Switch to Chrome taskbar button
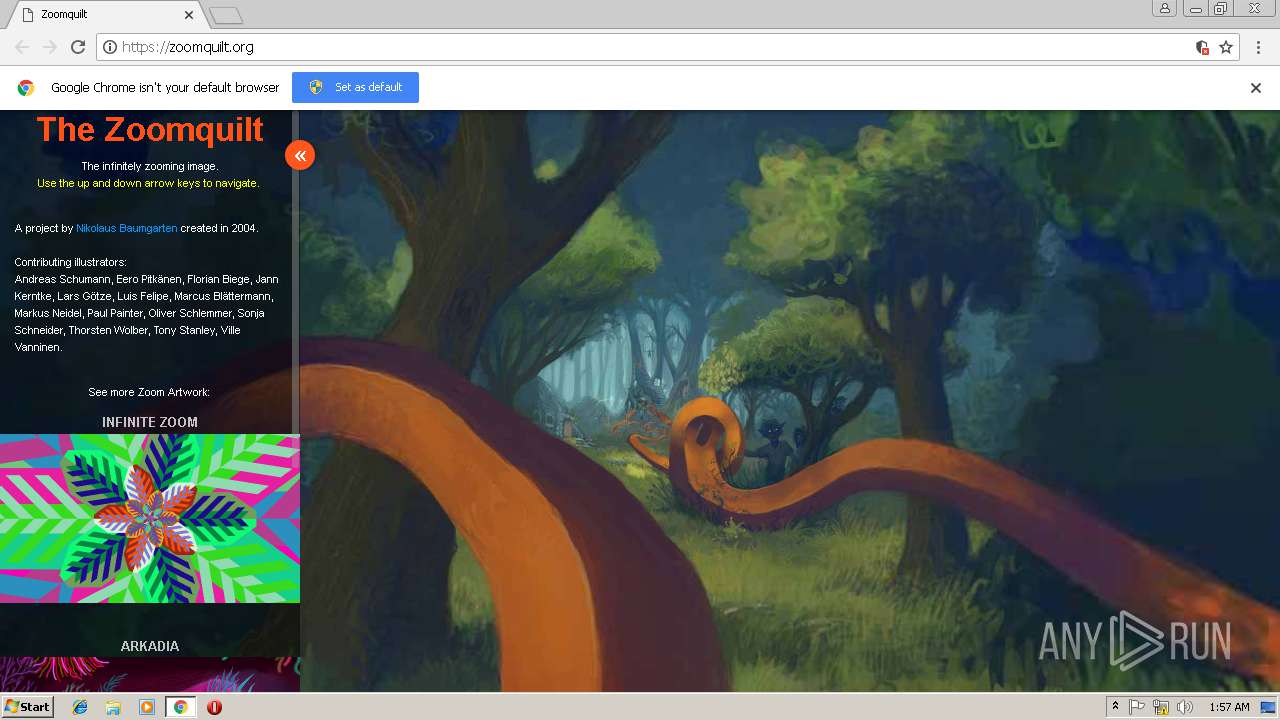Image resolution: width=1280 pixels, height=720 pixels. (x=180, y=707)
